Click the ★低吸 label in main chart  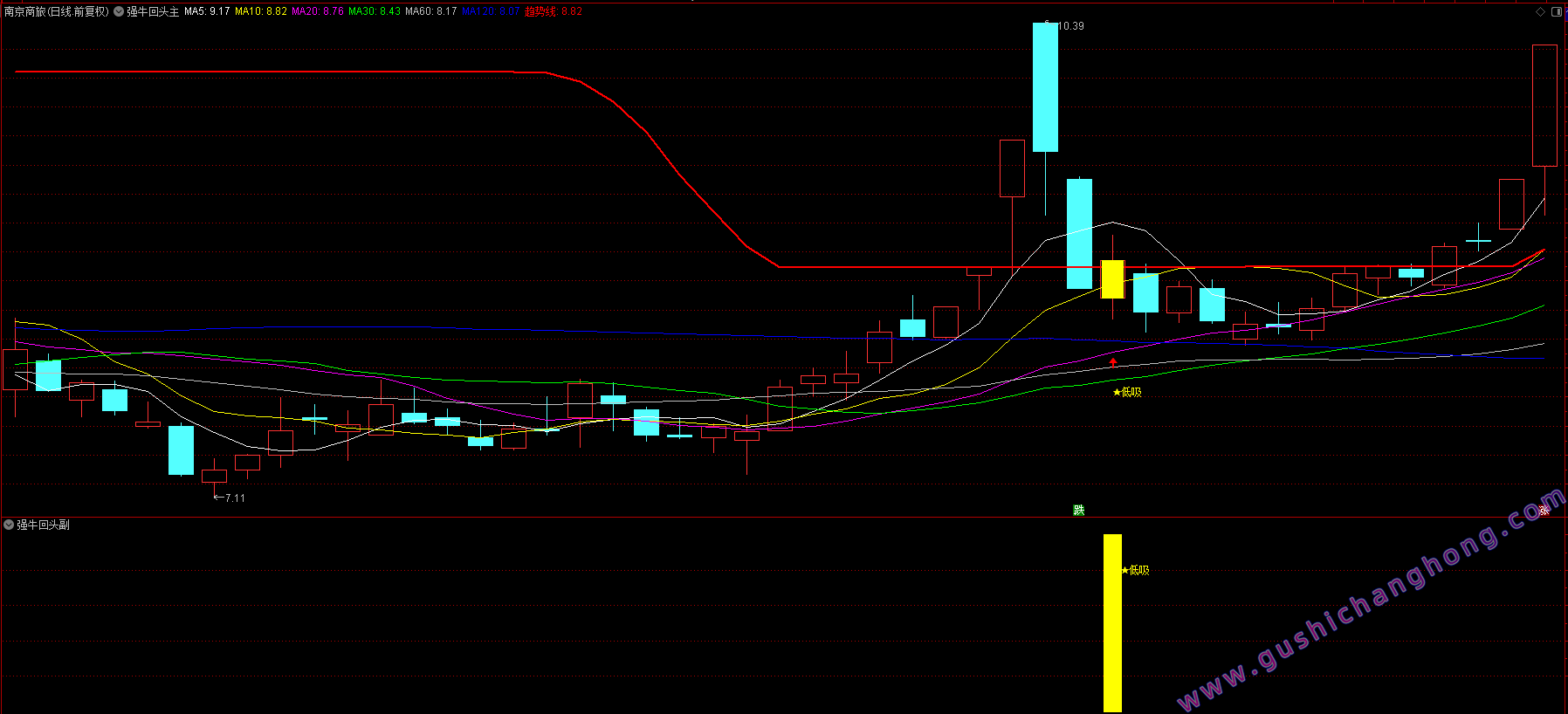pyautogui.click(x=1127, y=392)
